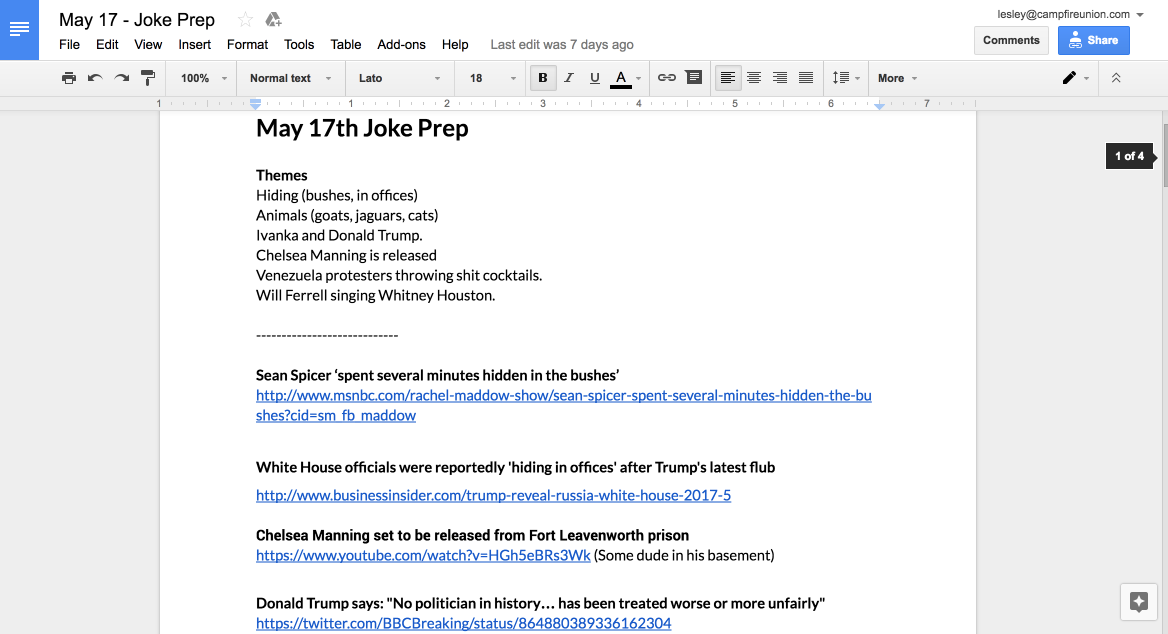The image size is (1168, 634).
Task: Open the Docs home hamburger icon
Action: click(x=19, y=30)
